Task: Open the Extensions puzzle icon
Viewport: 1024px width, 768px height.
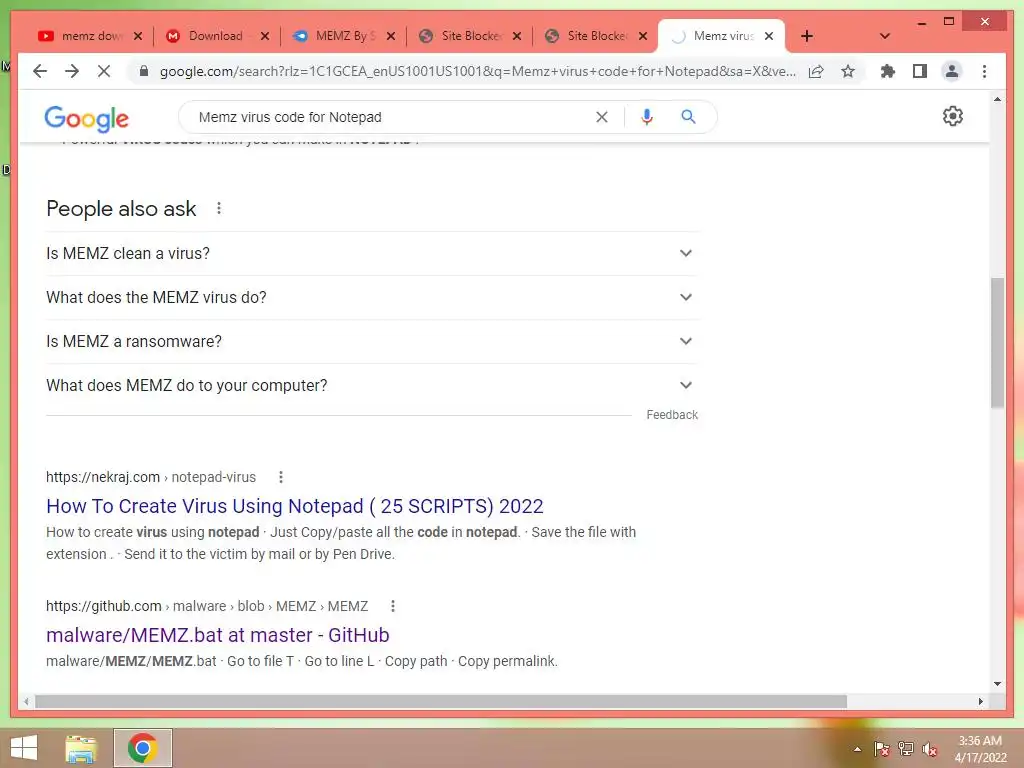Action: click(x=888, y=71)
